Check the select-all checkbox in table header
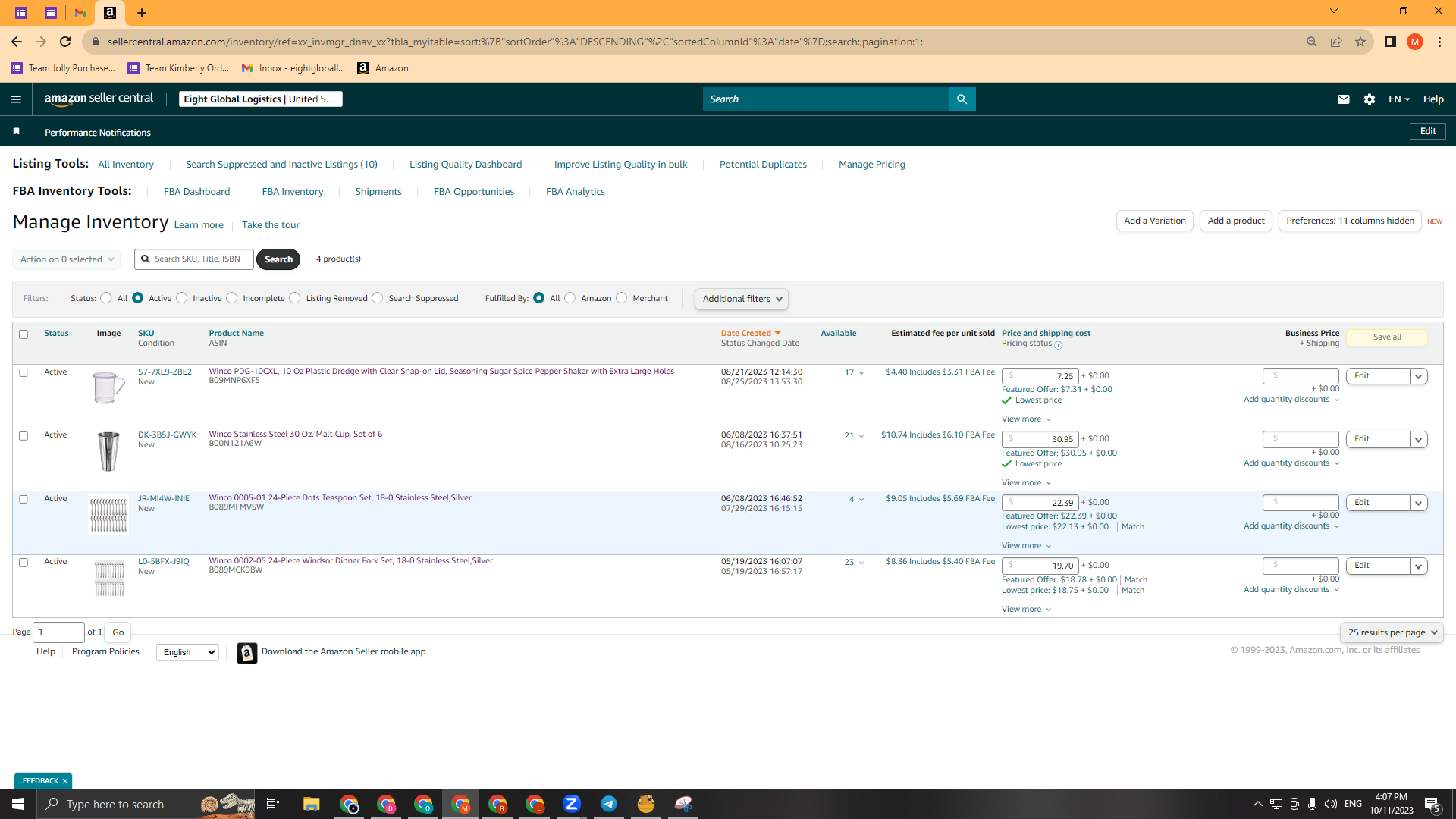 click(x=24, y=334)
